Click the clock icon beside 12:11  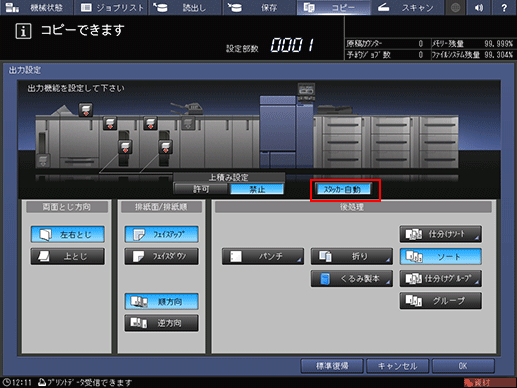(x=7, y=382)
